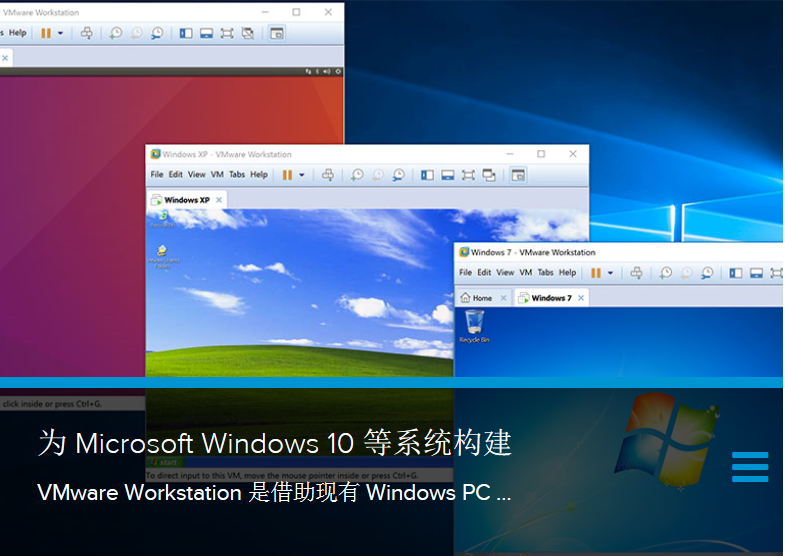
Task: Take a snapshot in top-left VMware window
Action: coord(116,33)
